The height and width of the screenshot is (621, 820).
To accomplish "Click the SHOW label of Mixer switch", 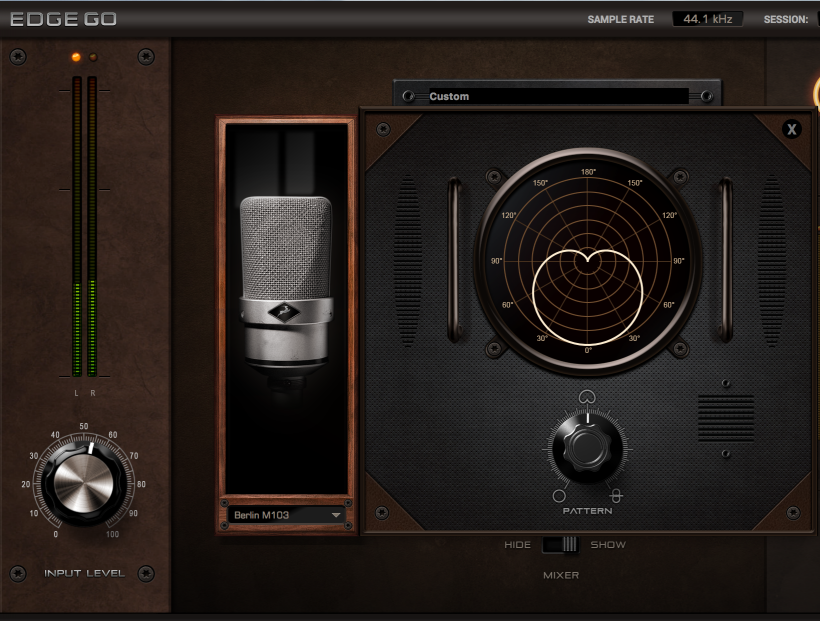I will 608,545.
